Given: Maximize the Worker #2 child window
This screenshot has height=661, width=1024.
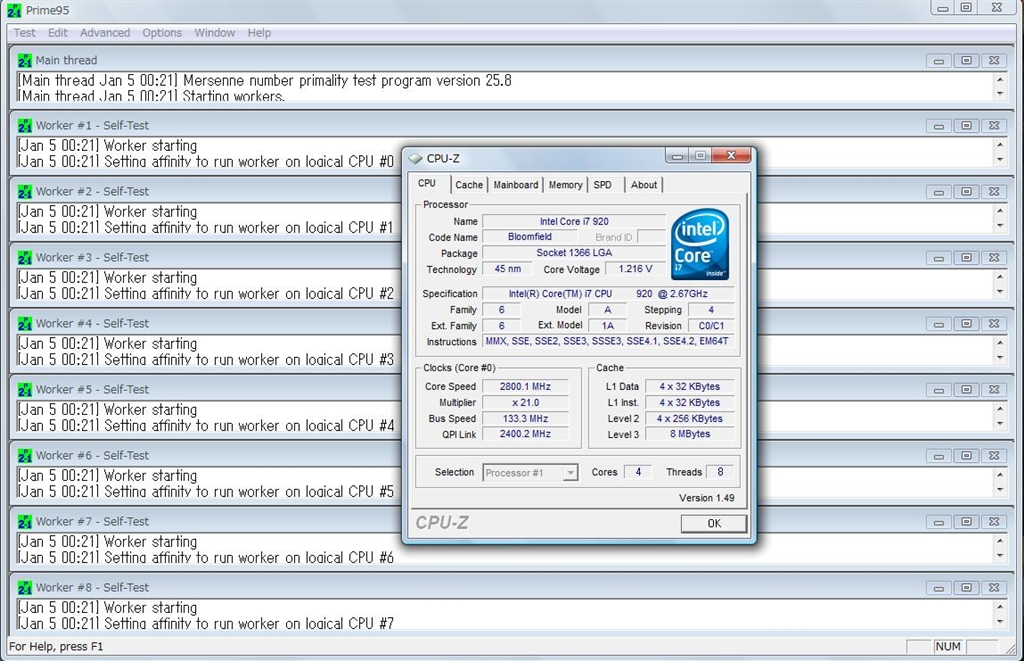Looking at the screenshot, I should [966, 192].
